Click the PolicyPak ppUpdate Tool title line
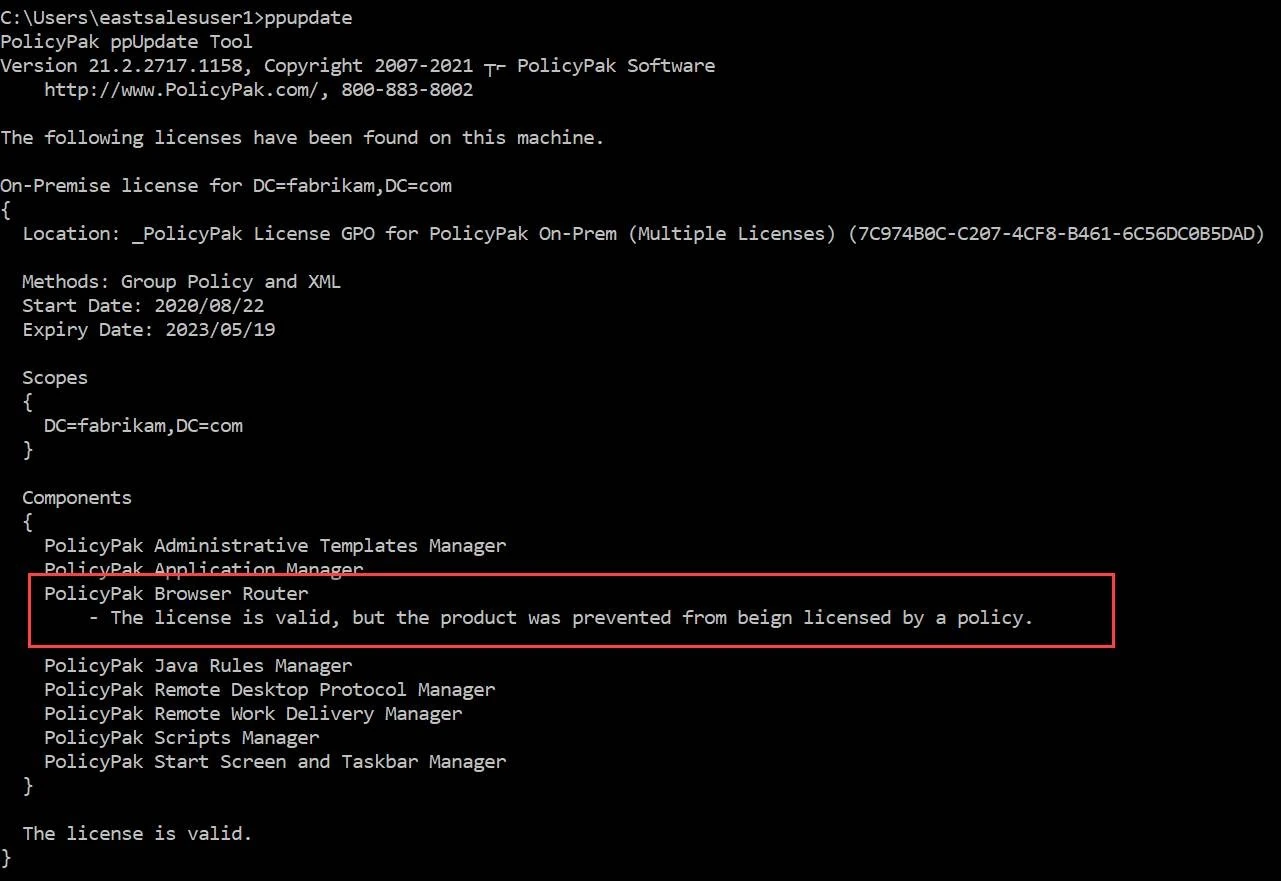Image resolution: width=1281 pixels, height=881 pixels. (126, 42)
